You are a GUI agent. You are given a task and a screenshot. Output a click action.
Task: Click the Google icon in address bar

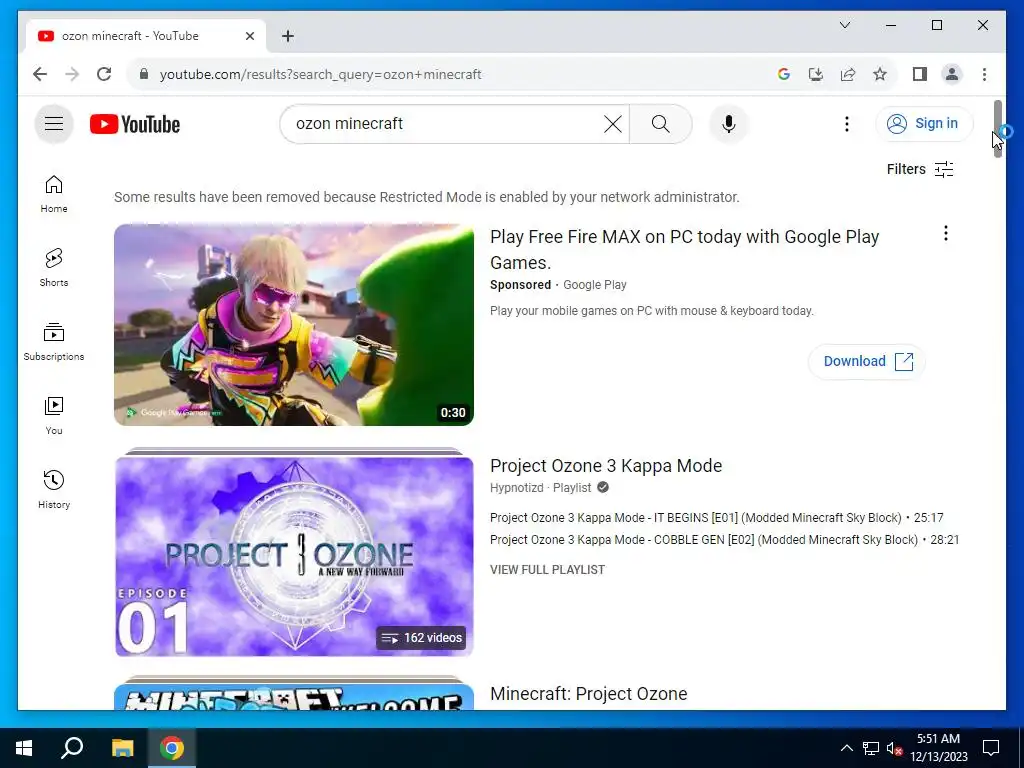click(784, 74)
